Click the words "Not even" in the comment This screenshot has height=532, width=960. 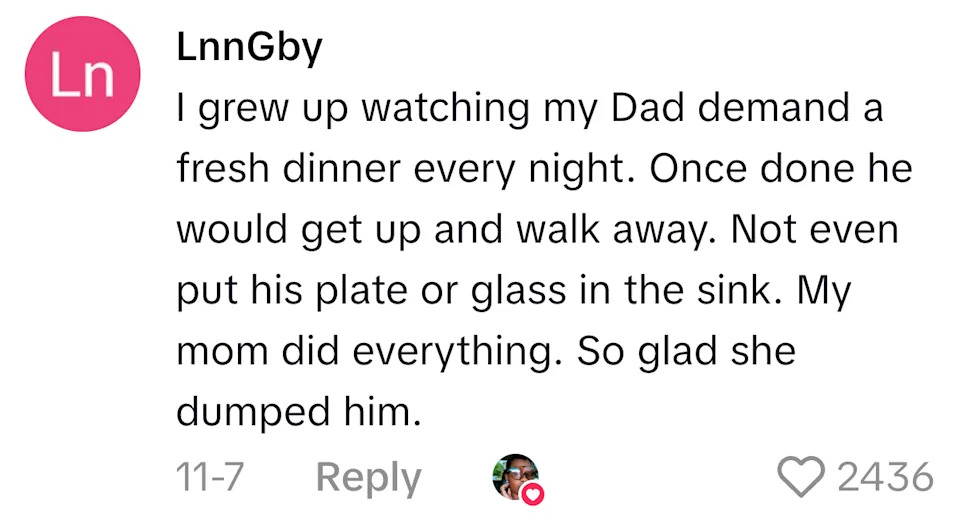point(815,230)
